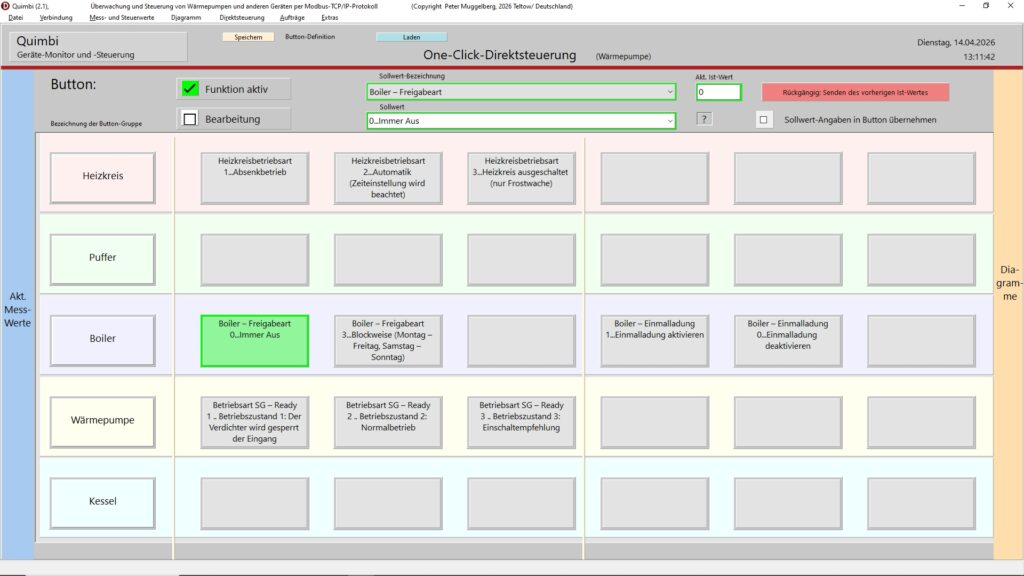1024x576 pixels.
Task: Toggle the 'Funktion aktiv' checkbox
Action: [190, 89]
